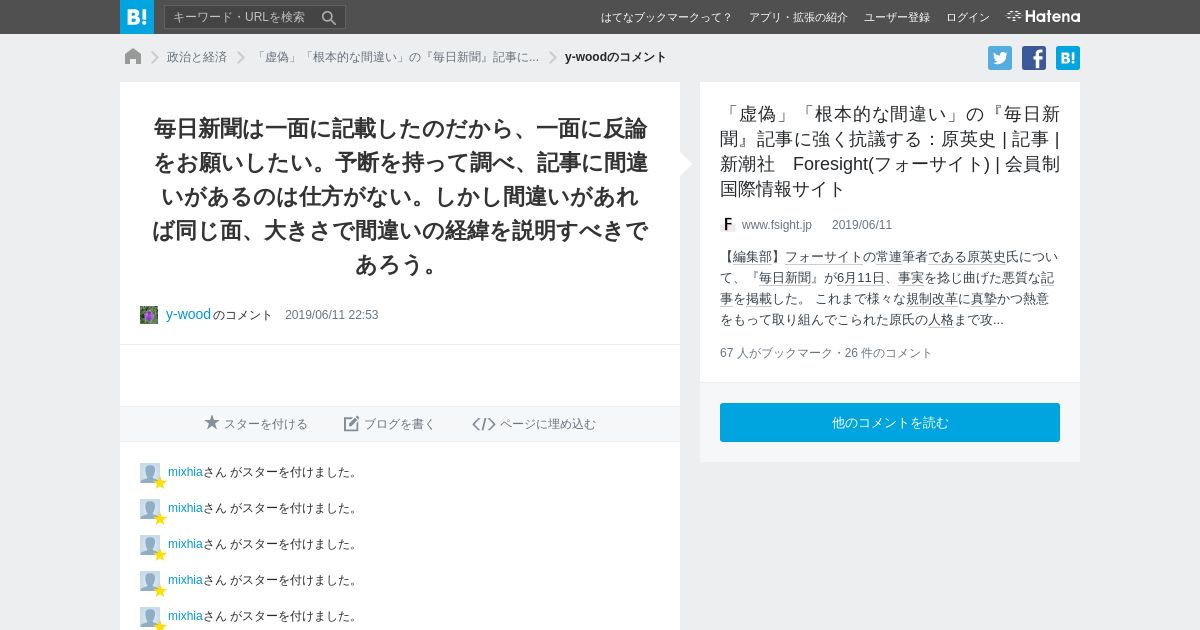
Task: Open アプリ・拡張の紹介 link
Action: 798,17
